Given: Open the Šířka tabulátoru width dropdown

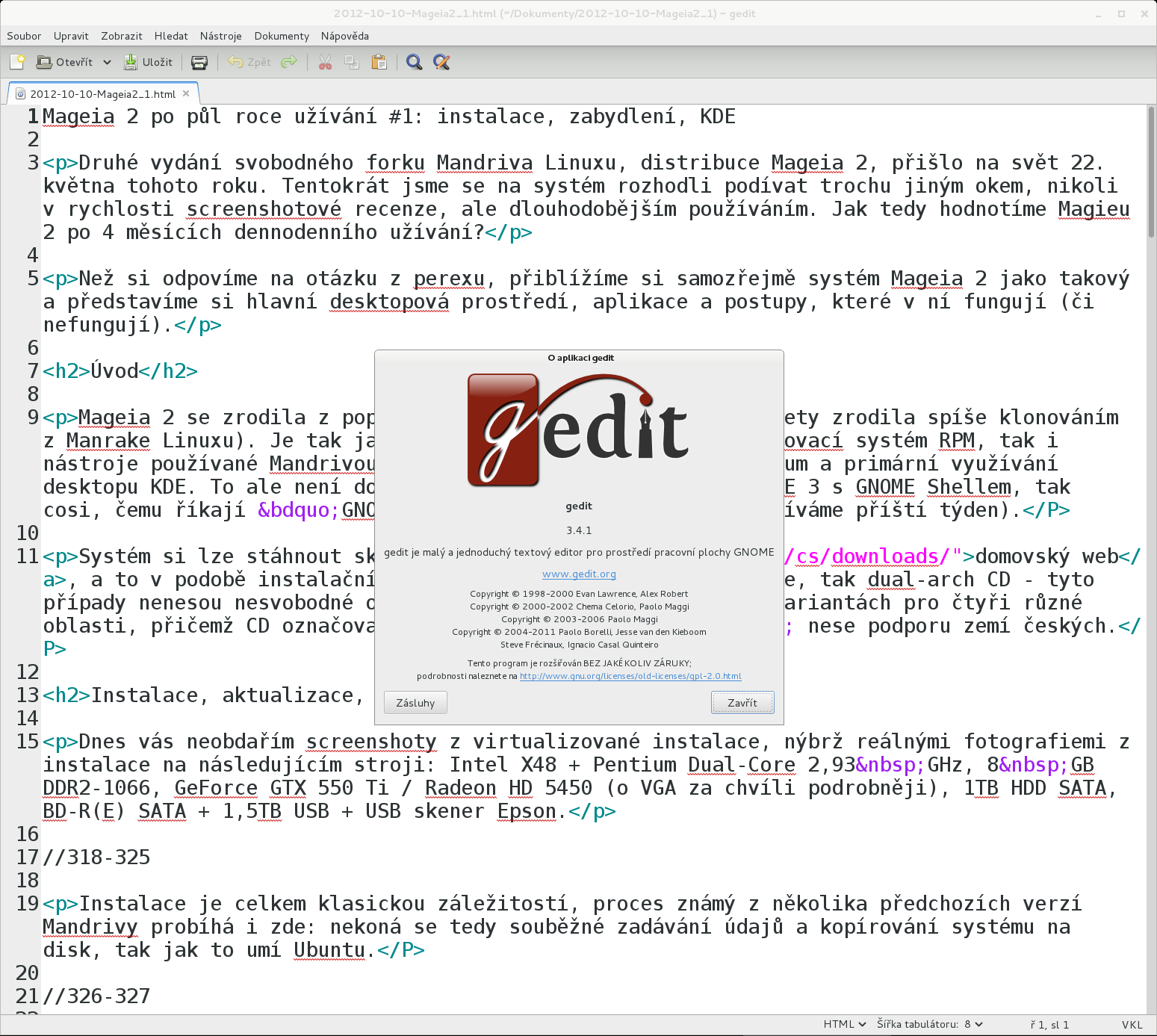Looking at the screenshot, I should (930, 1024).
